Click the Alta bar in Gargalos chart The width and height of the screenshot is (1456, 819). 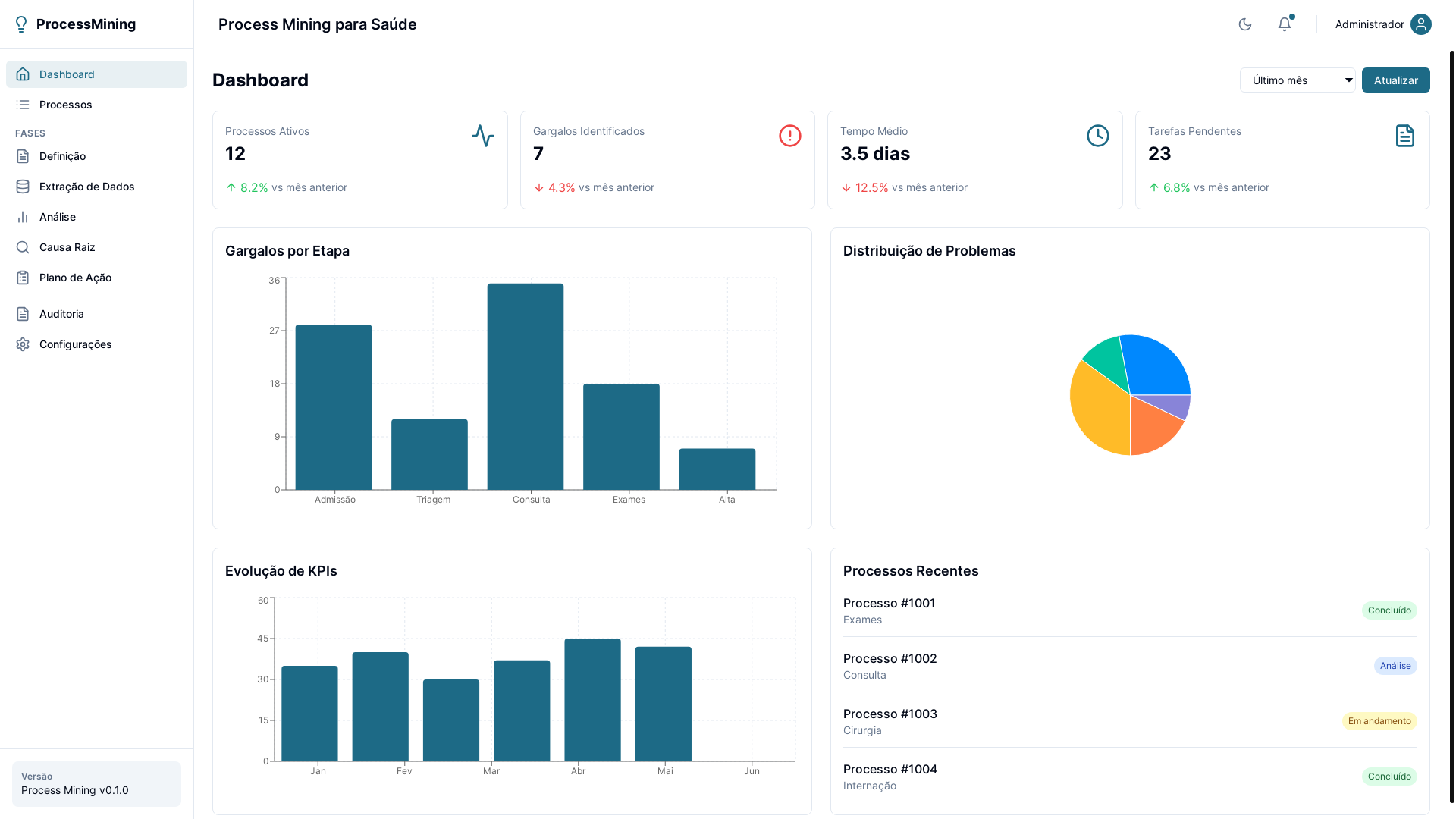717,469
